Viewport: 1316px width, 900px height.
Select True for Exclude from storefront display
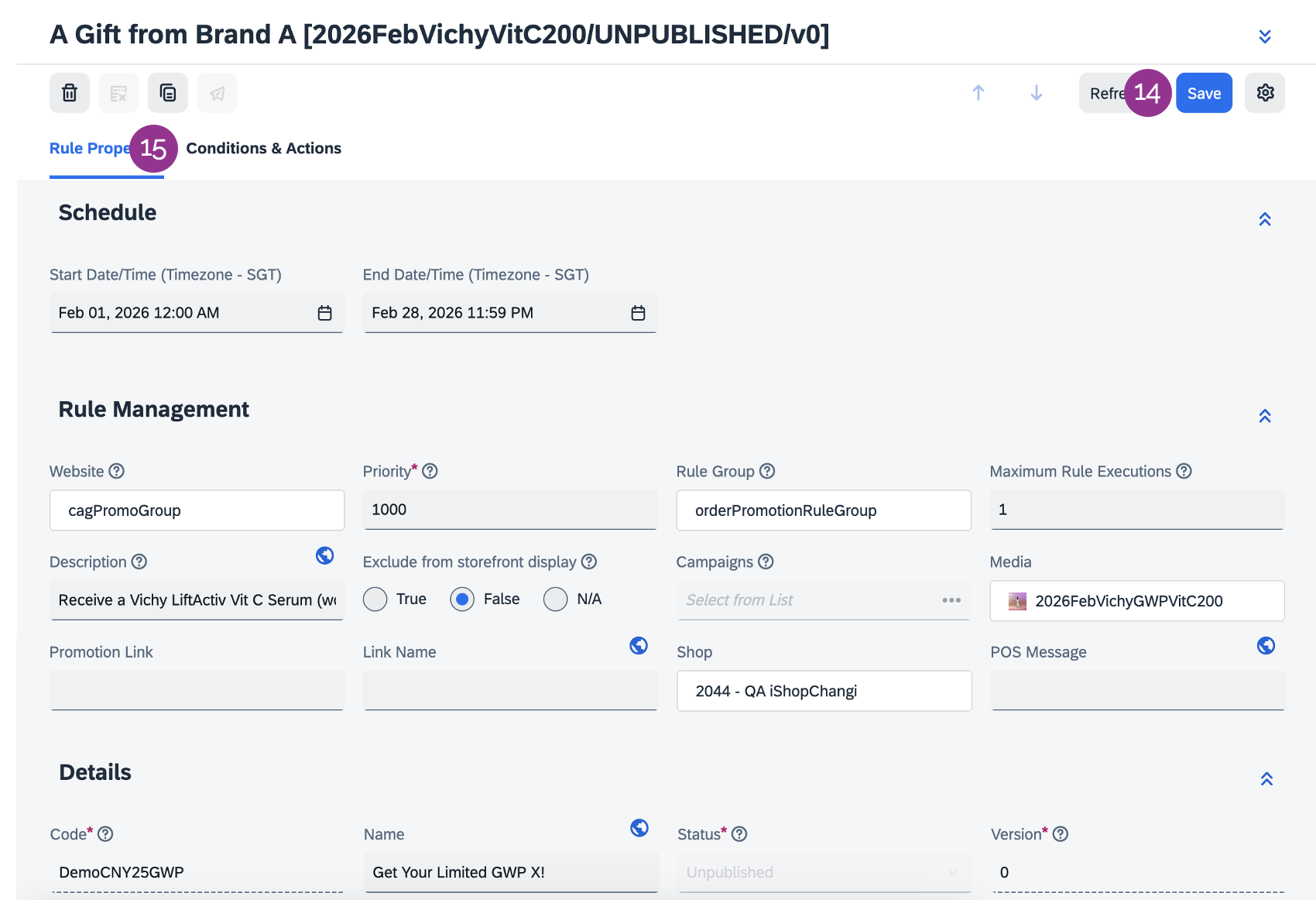point(375,599)
